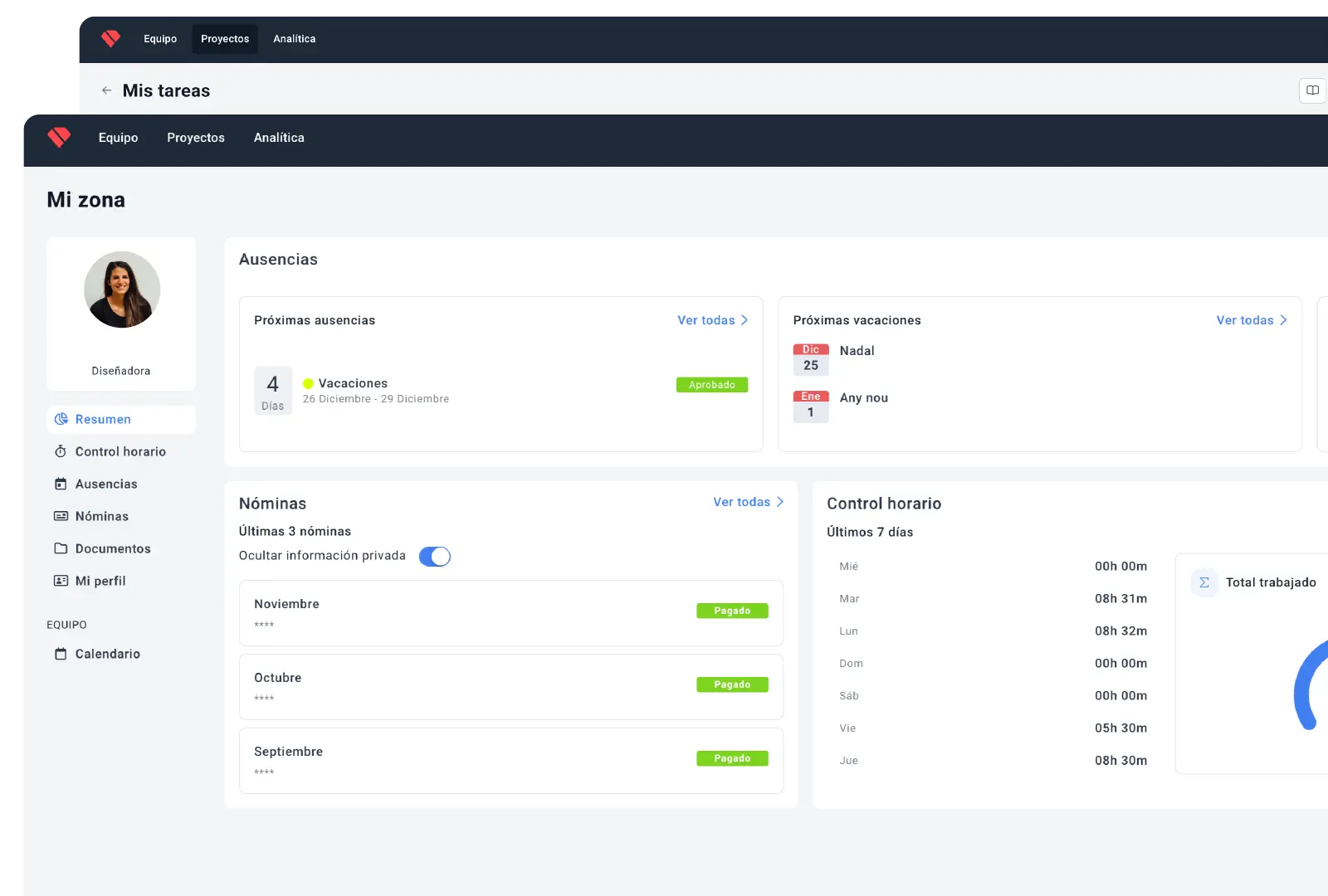Image resolution: width=1328 pixels, height=896 pixels.
Task: Select Resumen in the sidebar
Action: tap(121, 420)
